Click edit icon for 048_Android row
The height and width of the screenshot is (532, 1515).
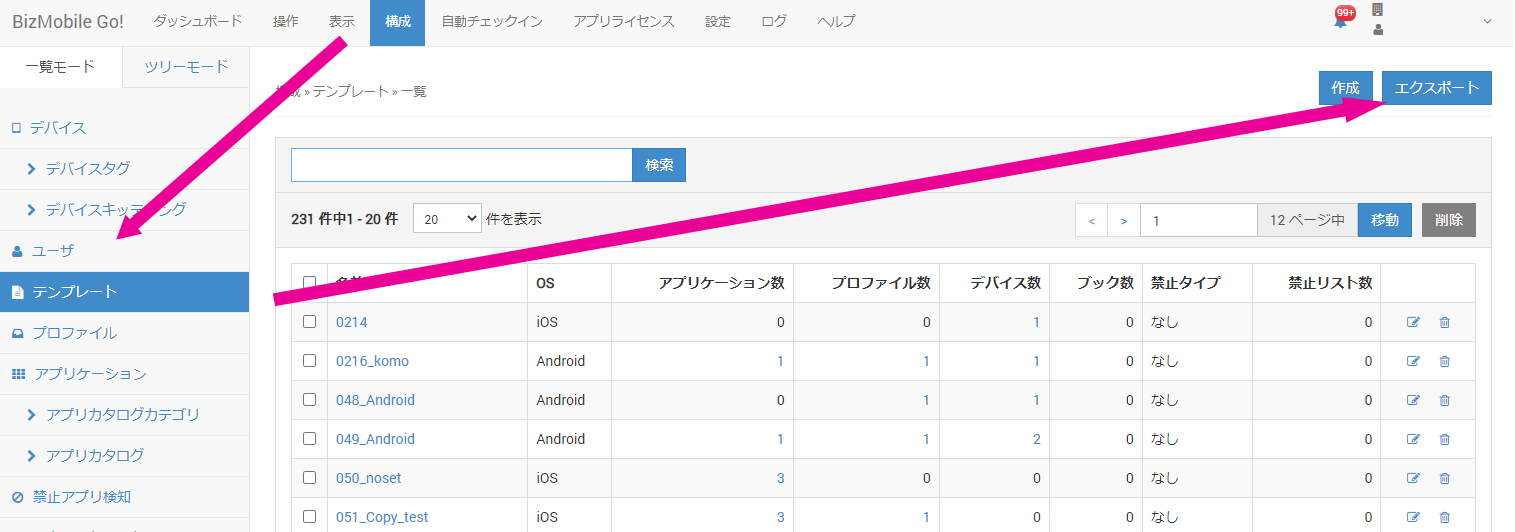click(x=1413, y=400)
